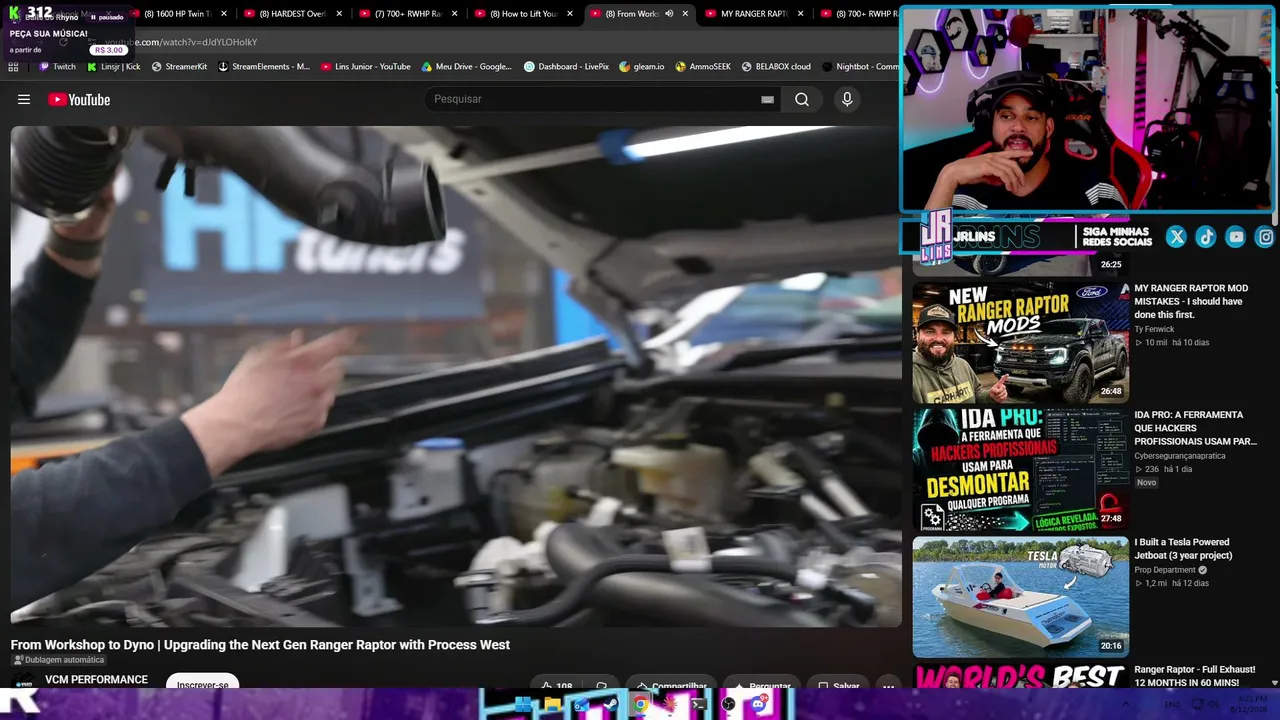The image size is (1280, 720).
Task: Click the 'Cybersegurançanapratica' channel name
Action: tap(1179, 456)
